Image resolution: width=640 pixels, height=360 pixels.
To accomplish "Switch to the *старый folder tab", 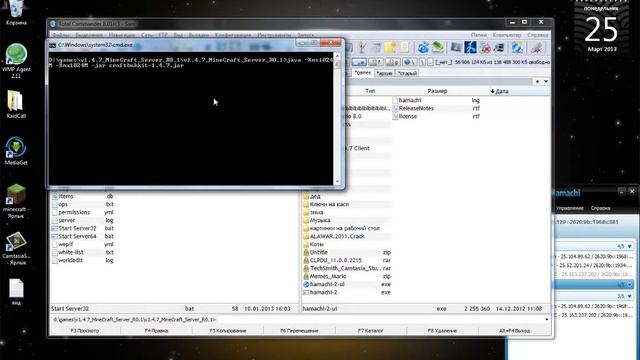I will tap(407, 73).
